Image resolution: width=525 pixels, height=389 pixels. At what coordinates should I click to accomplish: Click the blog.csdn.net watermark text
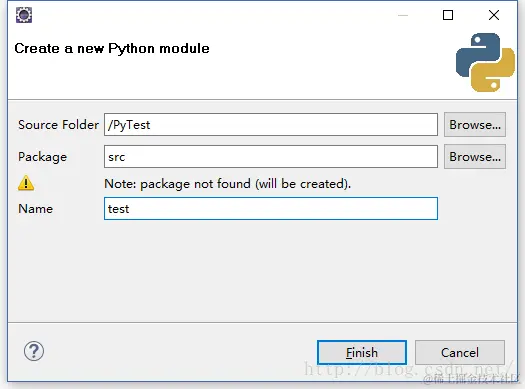pos(408,369)
